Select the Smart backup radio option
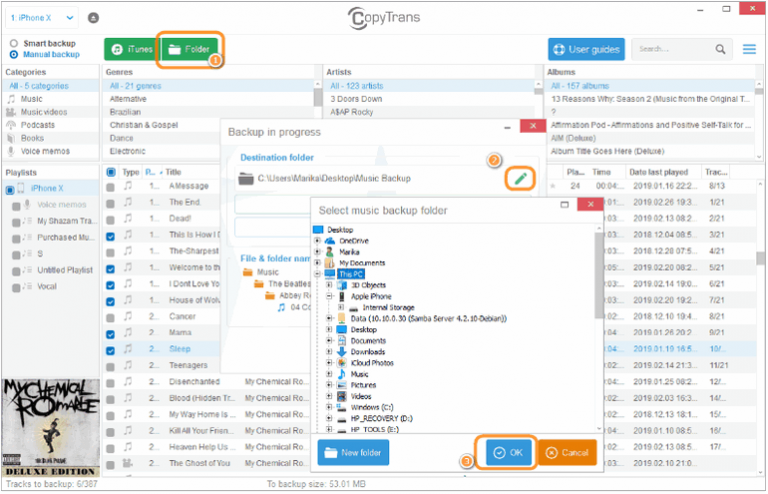The image size is (768, 494). point(13,44)
